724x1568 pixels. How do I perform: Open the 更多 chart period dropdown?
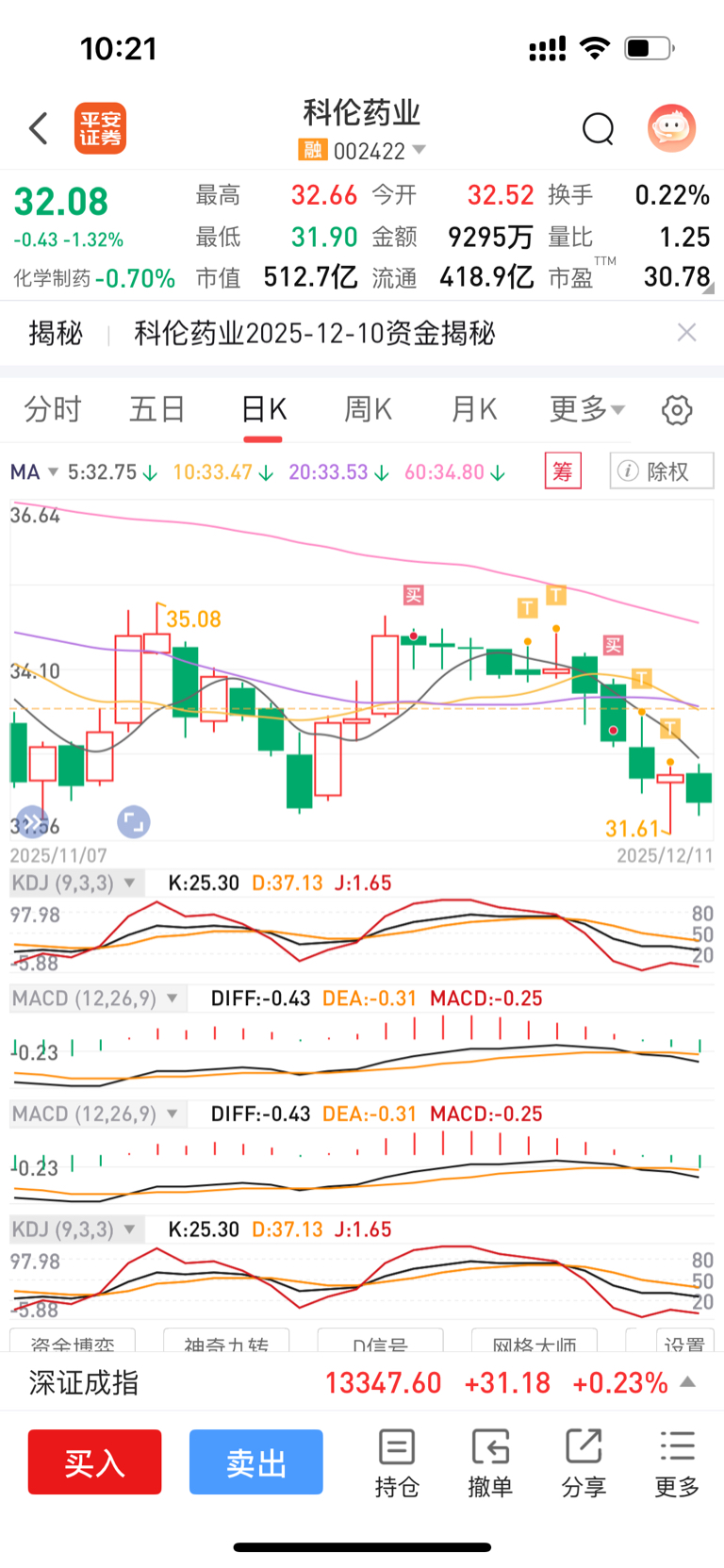click(x=587, y=409)
